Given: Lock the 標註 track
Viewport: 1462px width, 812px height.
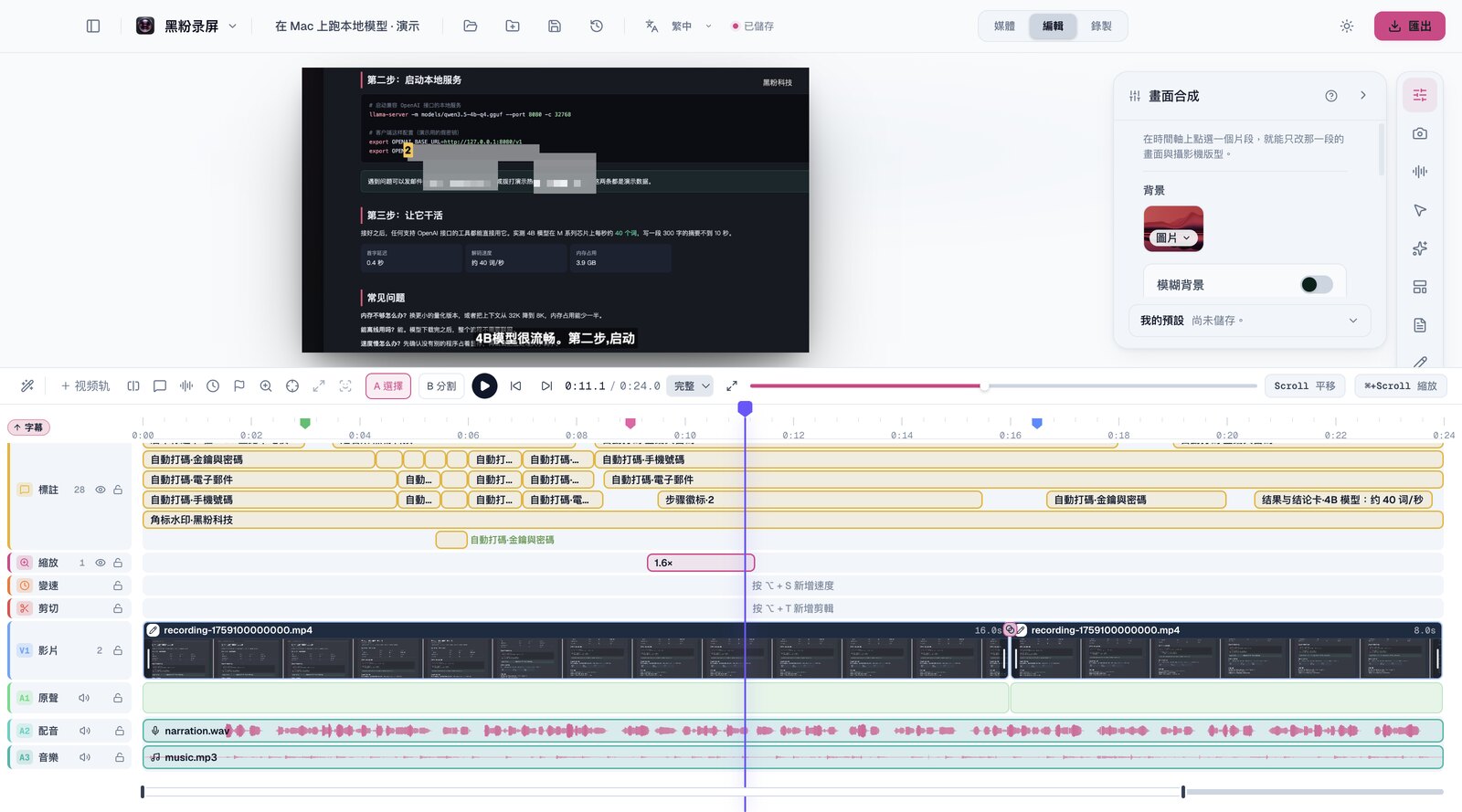Looking at the screenshot, I should pos(118,490).
